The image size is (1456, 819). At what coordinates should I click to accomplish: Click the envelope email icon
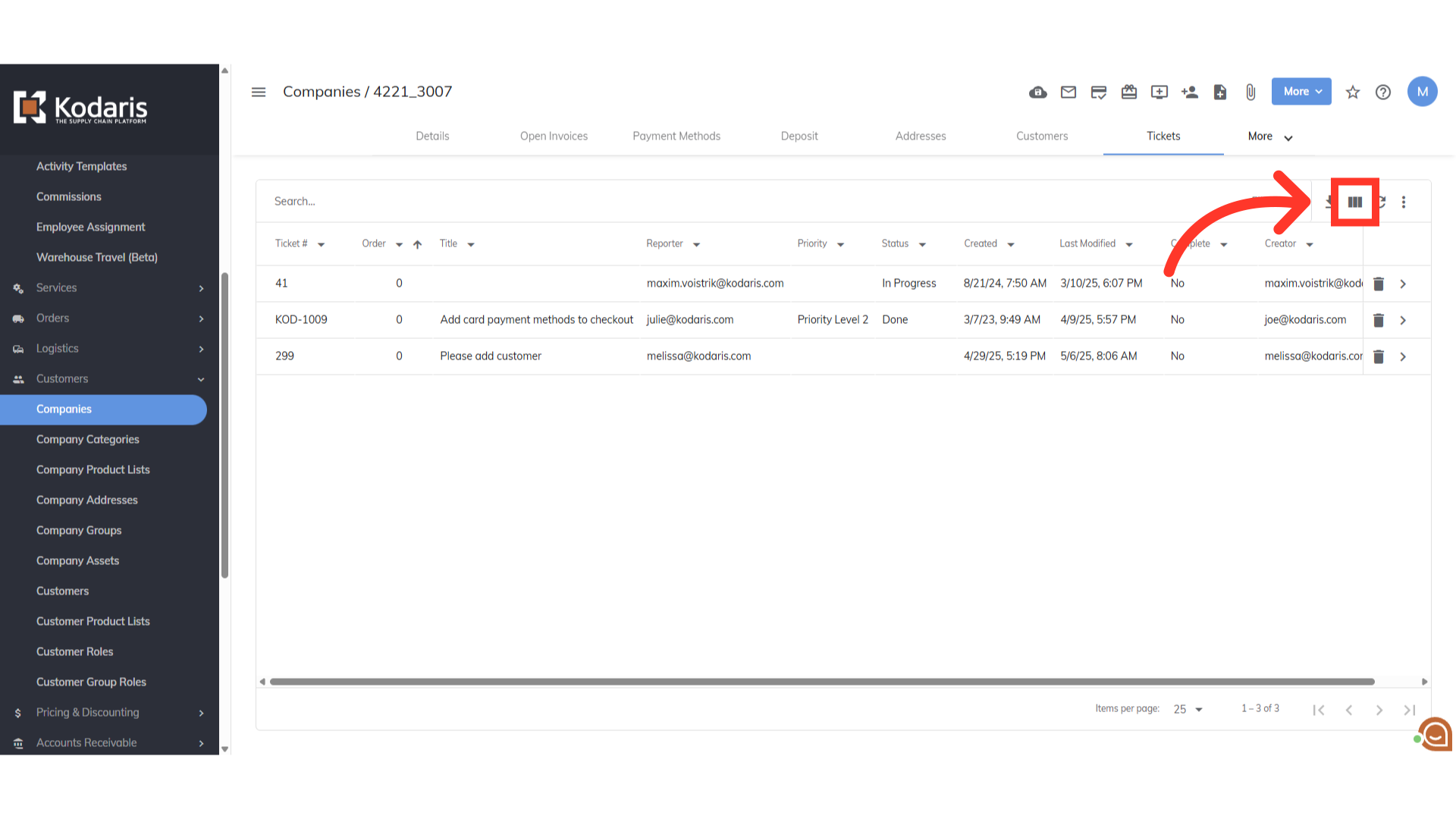tap(1068, 93)
